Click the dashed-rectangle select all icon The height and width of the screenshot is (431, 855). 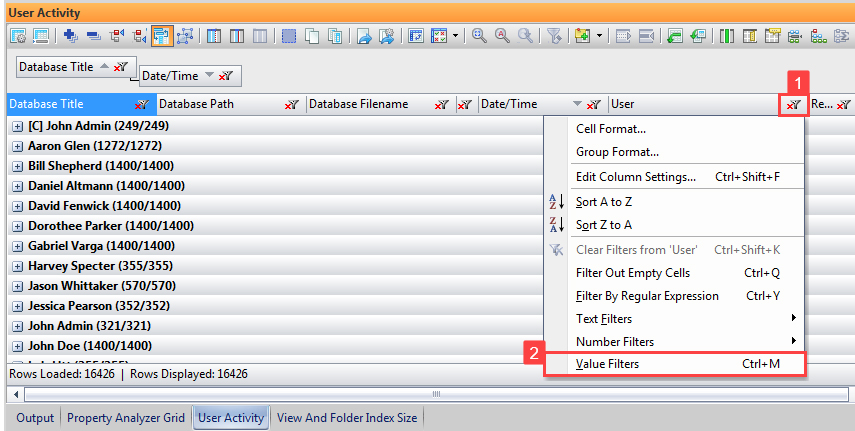[288, 36]
